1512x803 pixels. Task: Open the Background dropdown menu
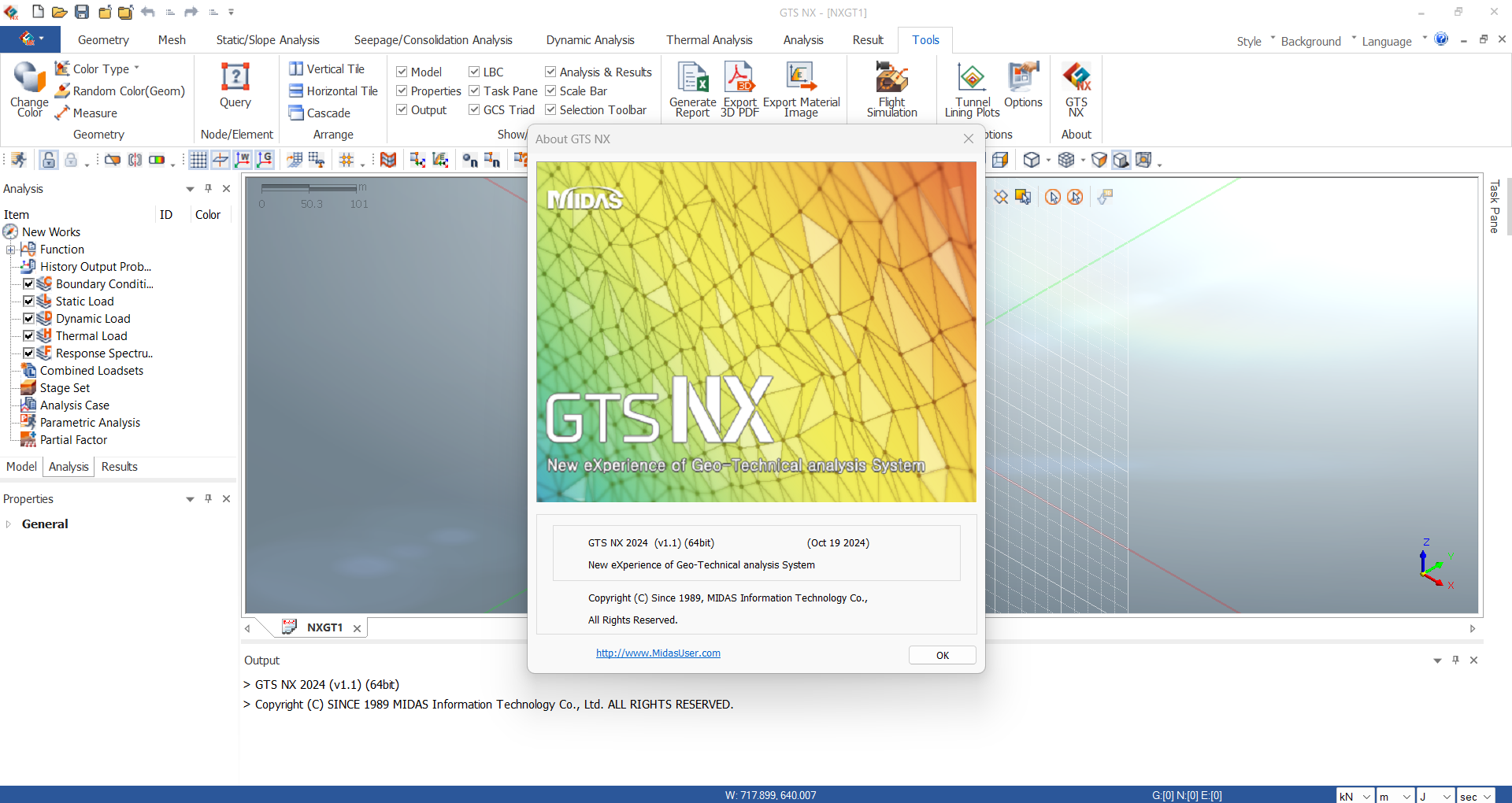pos(1318,41)
